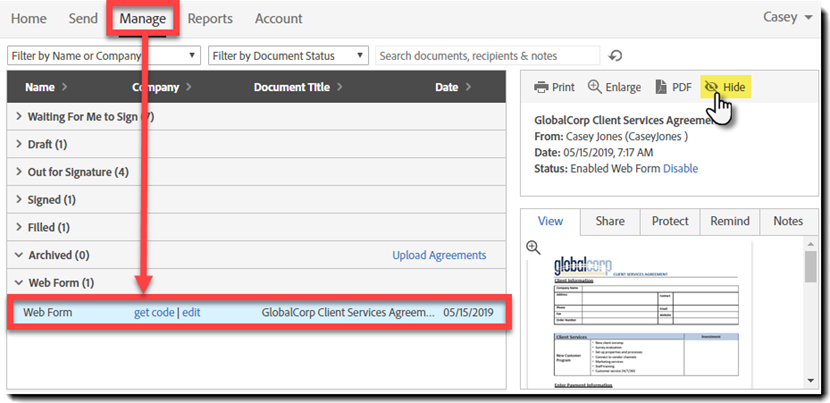Open Filter by Name or Company dropdown
Screen dimensions: 830x403
point(104,56)
